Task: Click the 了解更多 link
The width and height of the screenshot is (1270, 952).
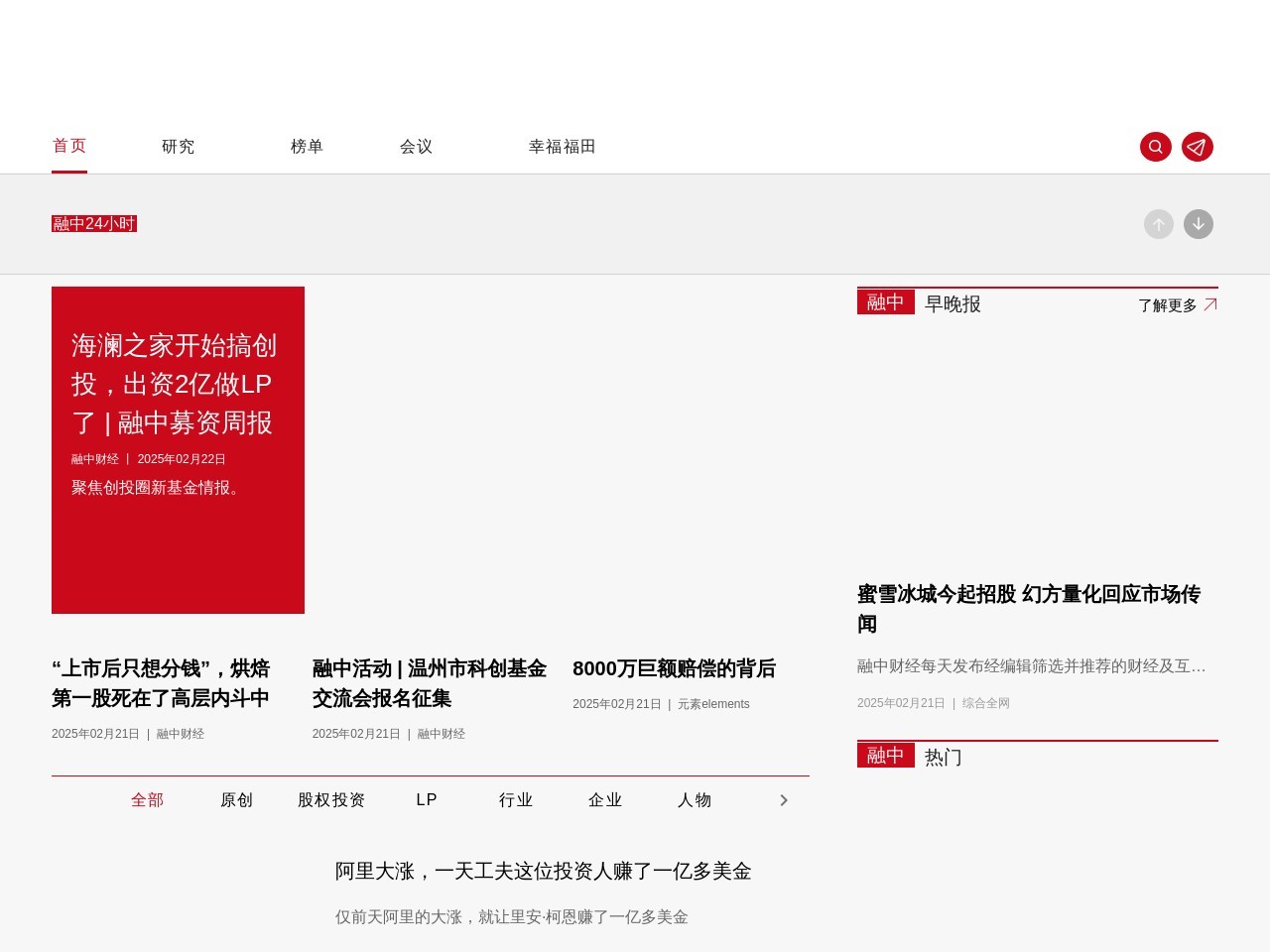Action: click(x=1168, y=305)
